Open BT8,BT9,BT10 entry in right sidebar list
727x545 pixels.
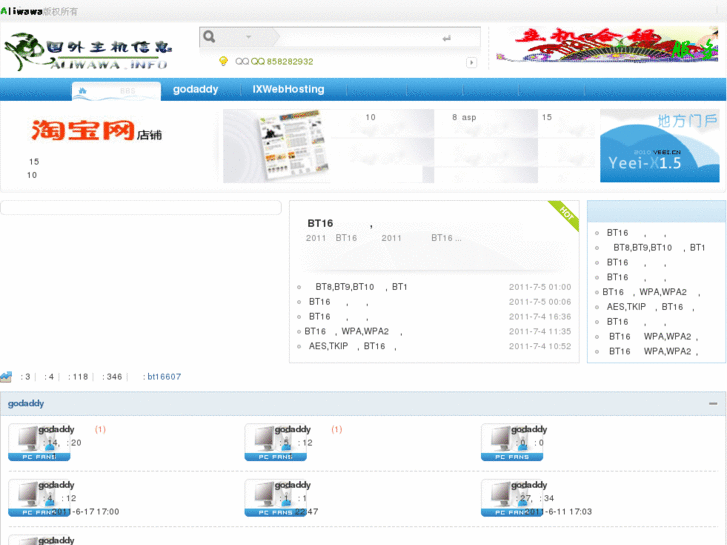pos(659,248)
